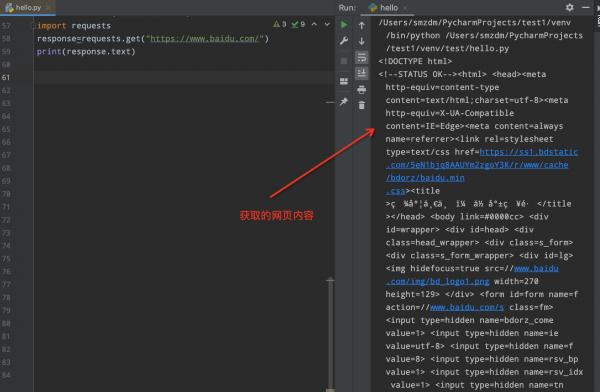Image resolution: width=600 pixels, height=392 pixels.
Task: Go to next highlighted problem chevron
Action: pyautogui.click(x=327, y=24)
